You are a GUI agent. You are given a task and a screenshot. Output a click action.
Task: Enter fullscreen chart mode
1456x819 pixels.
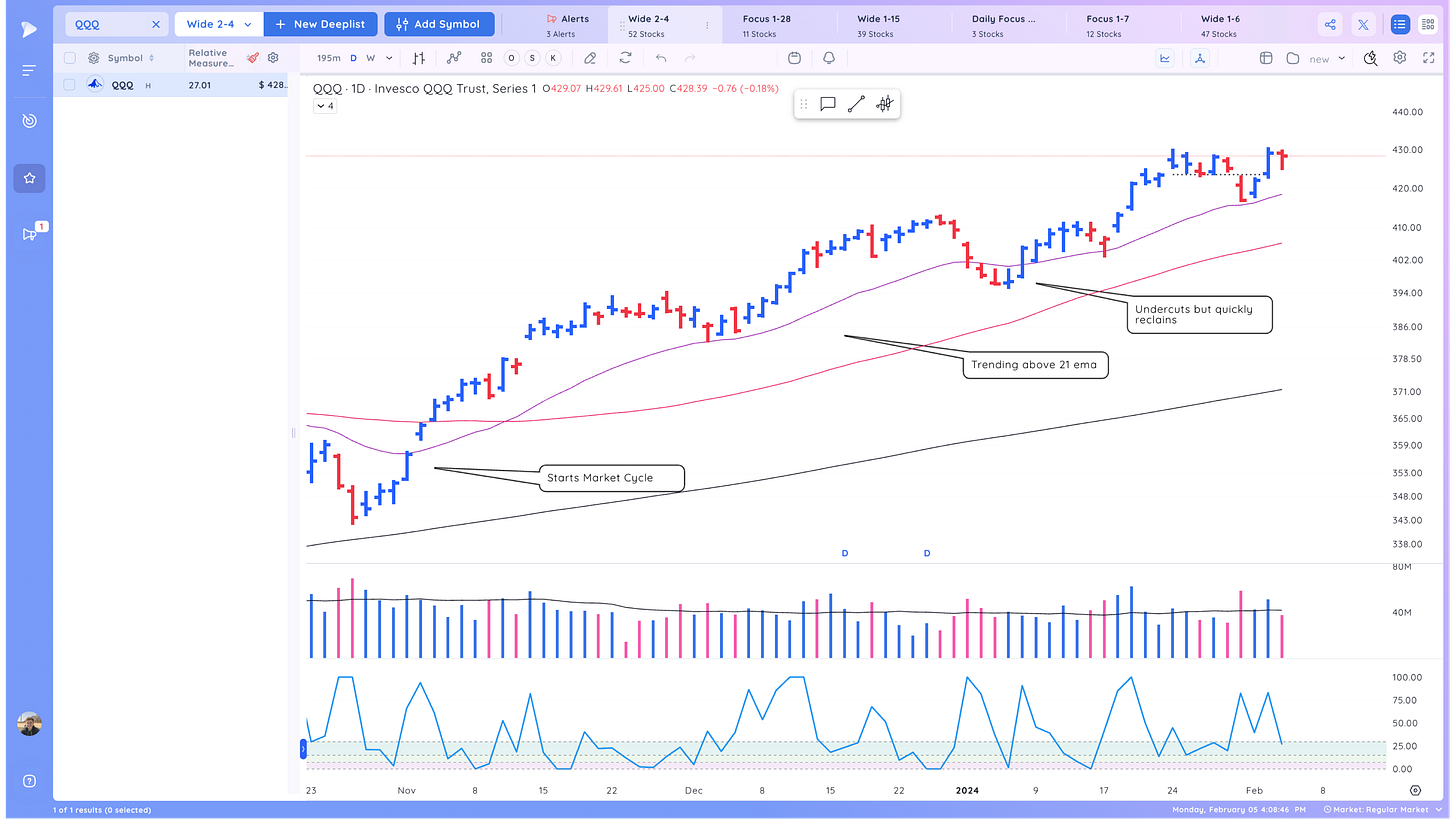[x=1428, y=58]
